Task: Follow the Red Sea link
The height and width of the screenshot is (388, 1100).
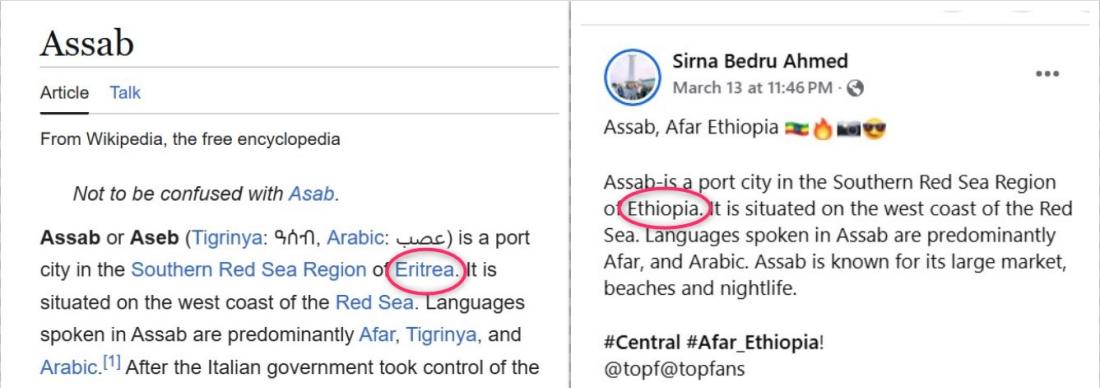Action: (374, 302)
